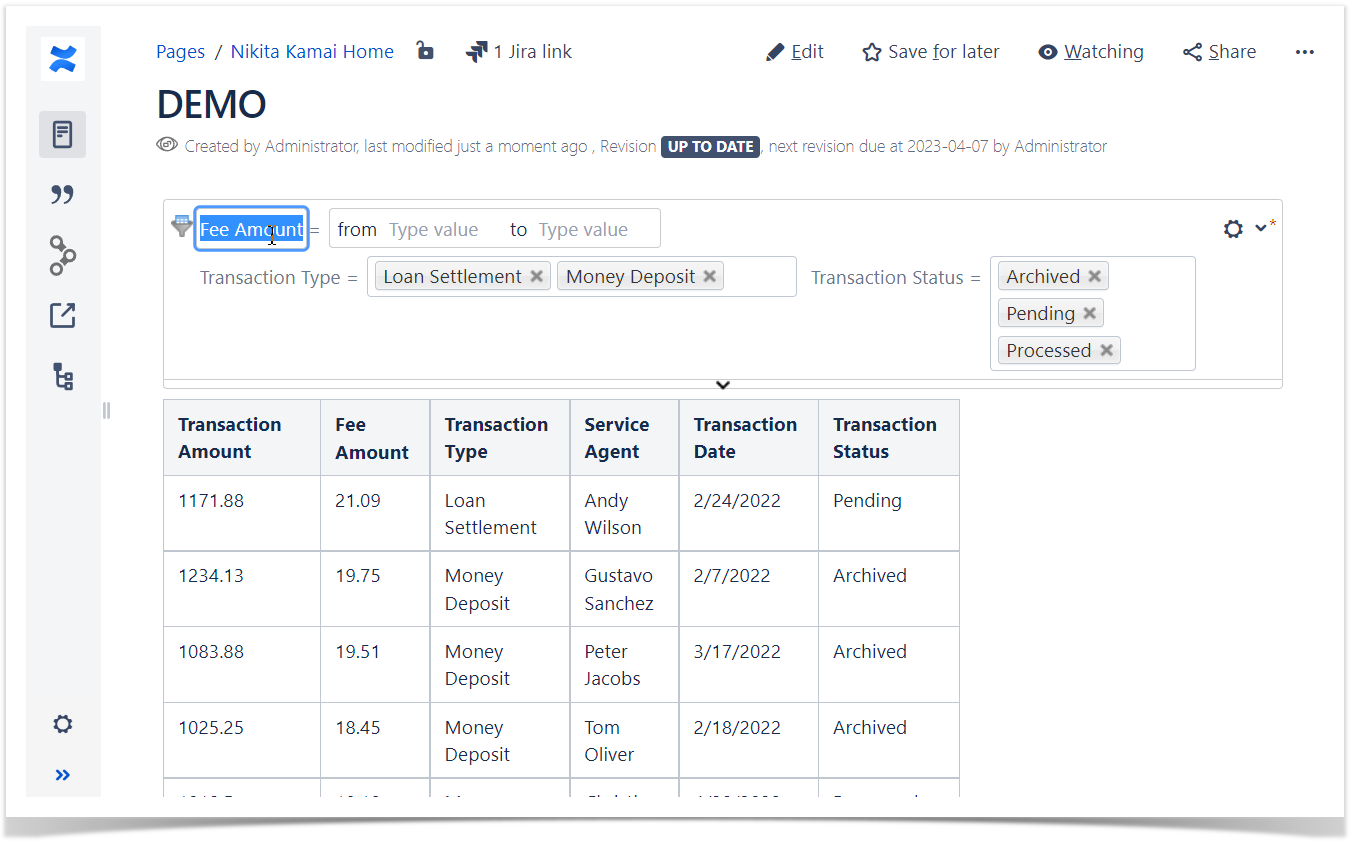This screenshot has width=1358, height=846.
Task: Click the page restrictions unlocked padlock icon
Action: 425,51
